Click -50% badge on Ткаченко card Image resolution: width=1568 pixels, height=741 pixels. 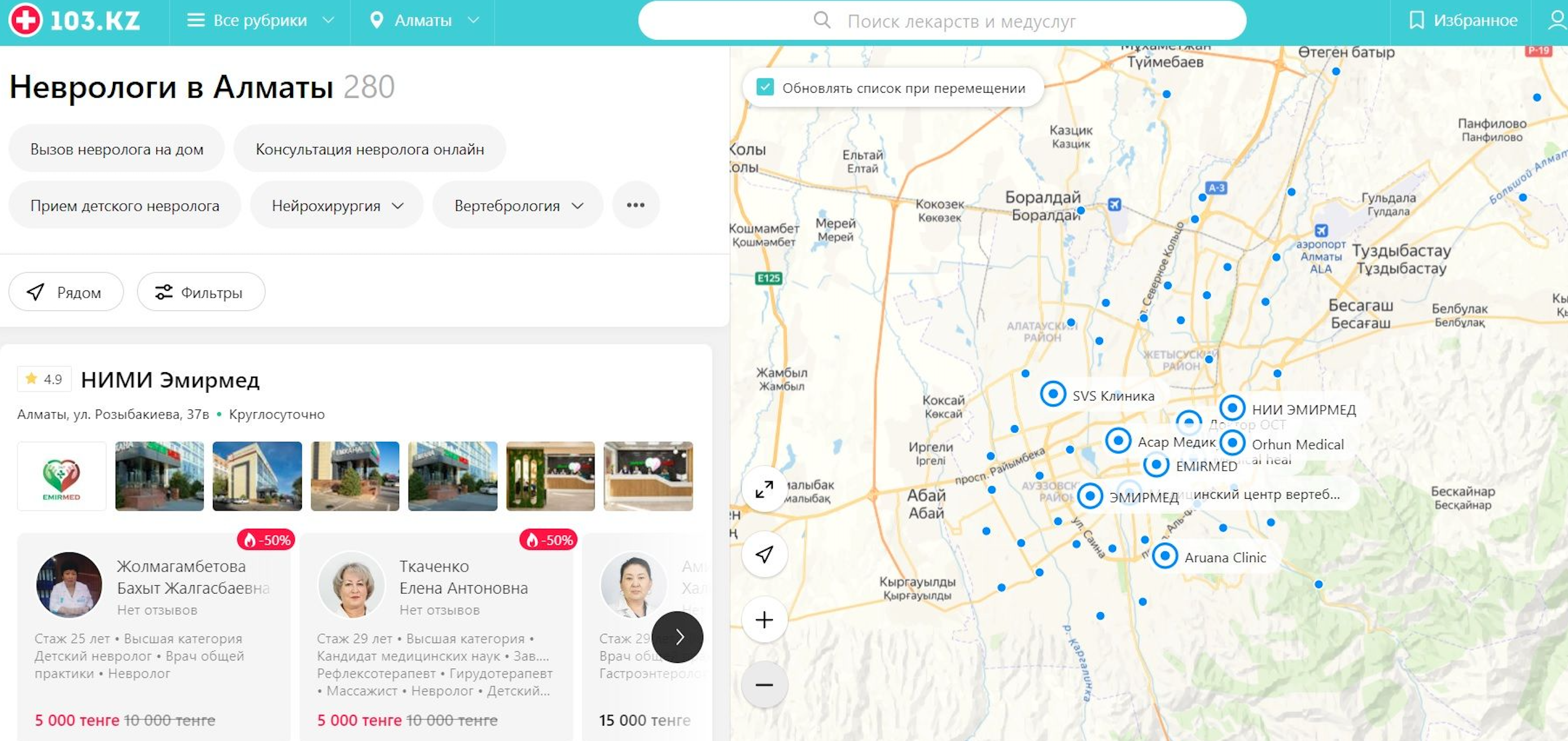point(549,540)
